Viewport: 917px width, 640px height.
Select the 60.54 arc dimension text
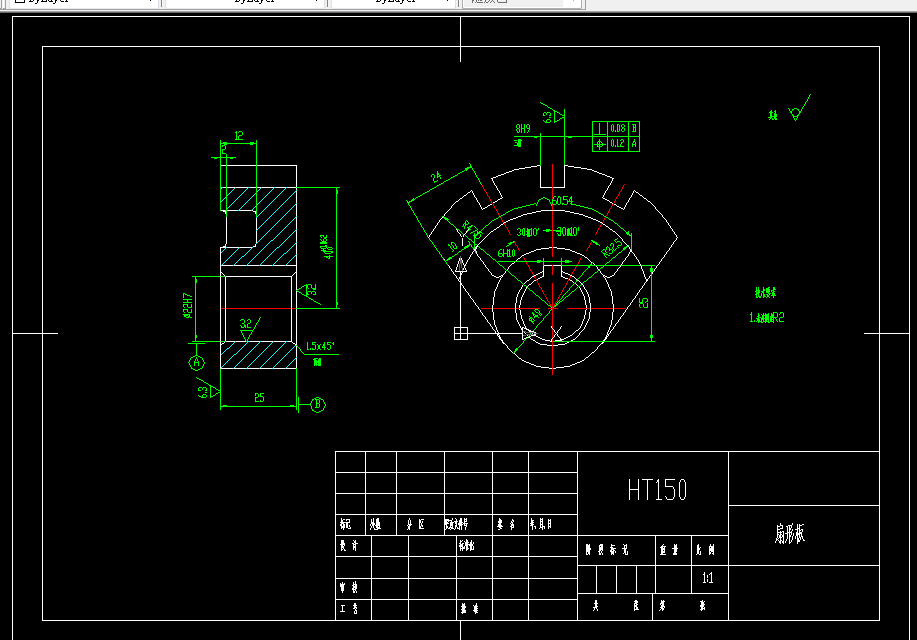[x=563, y=201]
